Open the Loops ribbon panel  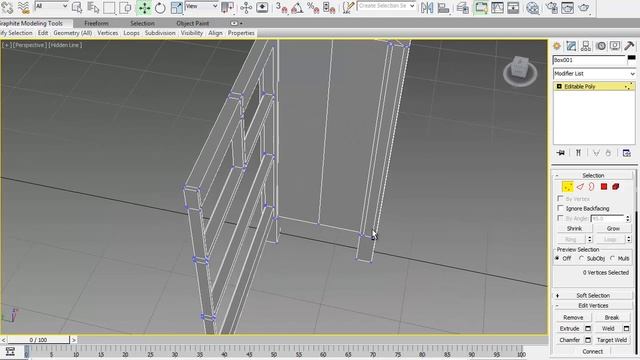tap(131, 33)
